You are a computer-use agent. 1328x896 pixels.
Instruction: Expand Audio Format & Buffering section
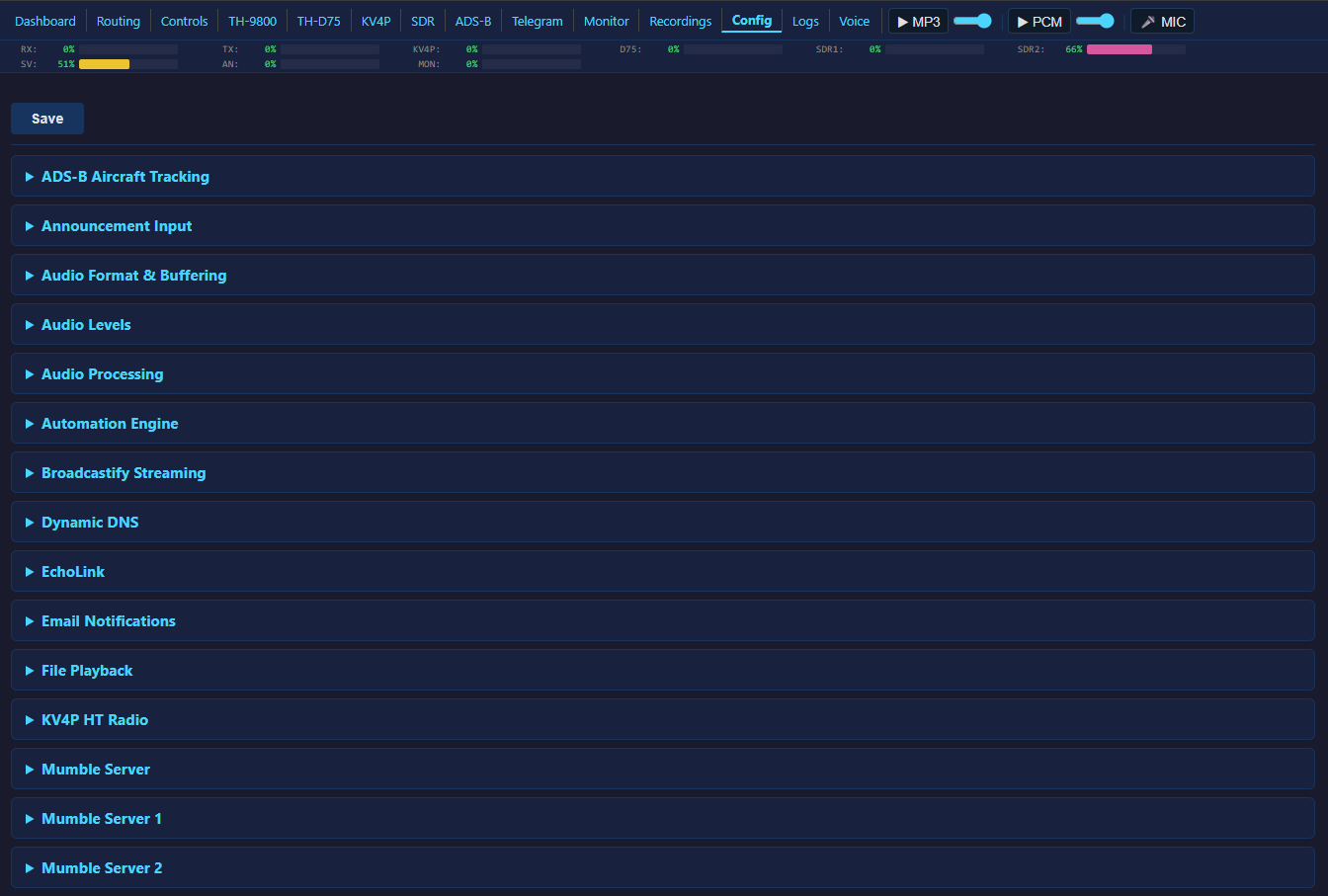[x=663, y=276]
